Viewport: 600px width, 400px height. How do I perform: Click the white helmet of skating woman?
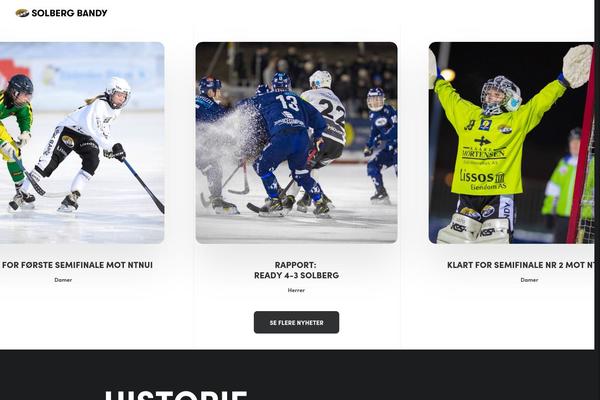[x=119, y=91]
